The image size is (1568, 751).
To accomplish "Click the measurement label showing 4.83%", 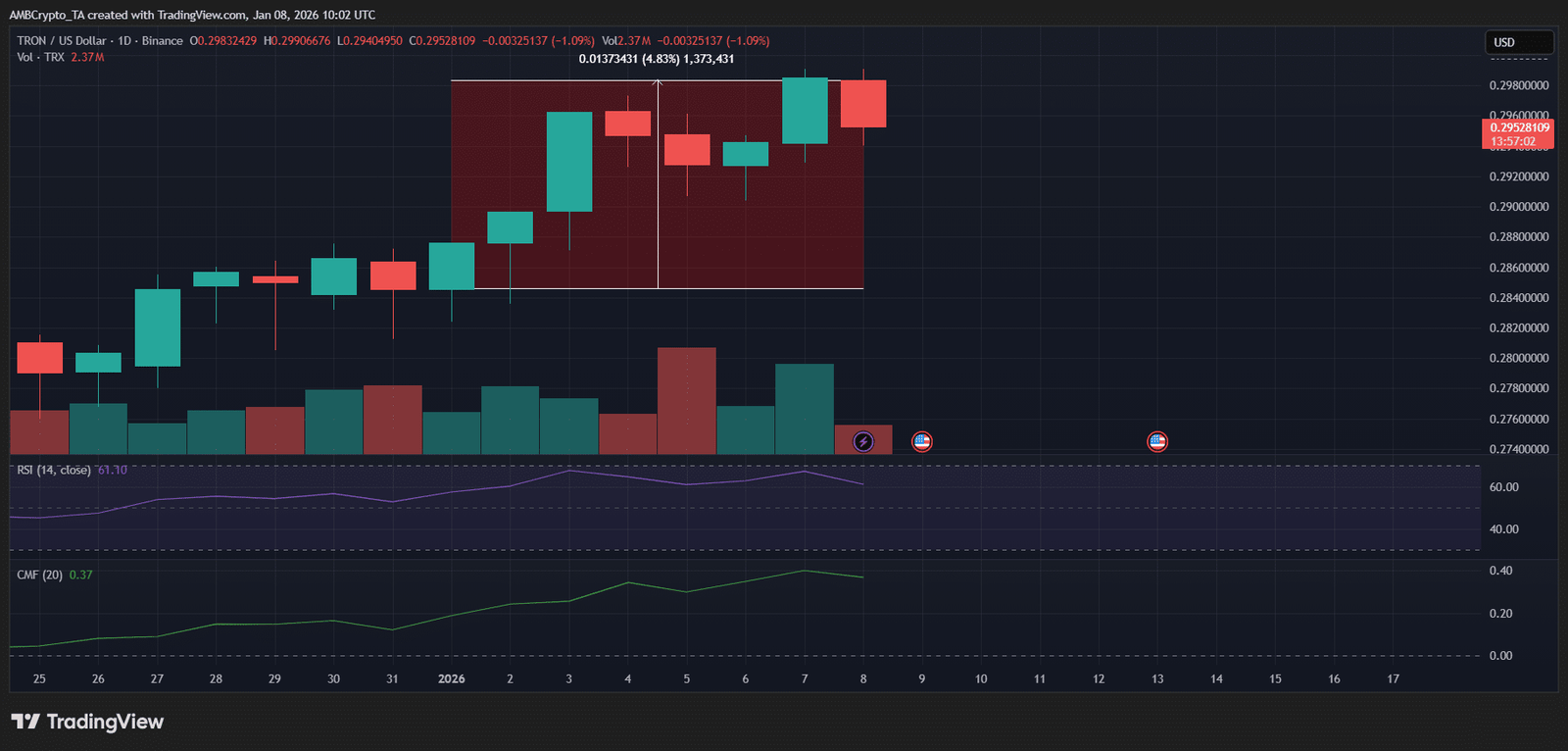I will click(x=656, y=59).
